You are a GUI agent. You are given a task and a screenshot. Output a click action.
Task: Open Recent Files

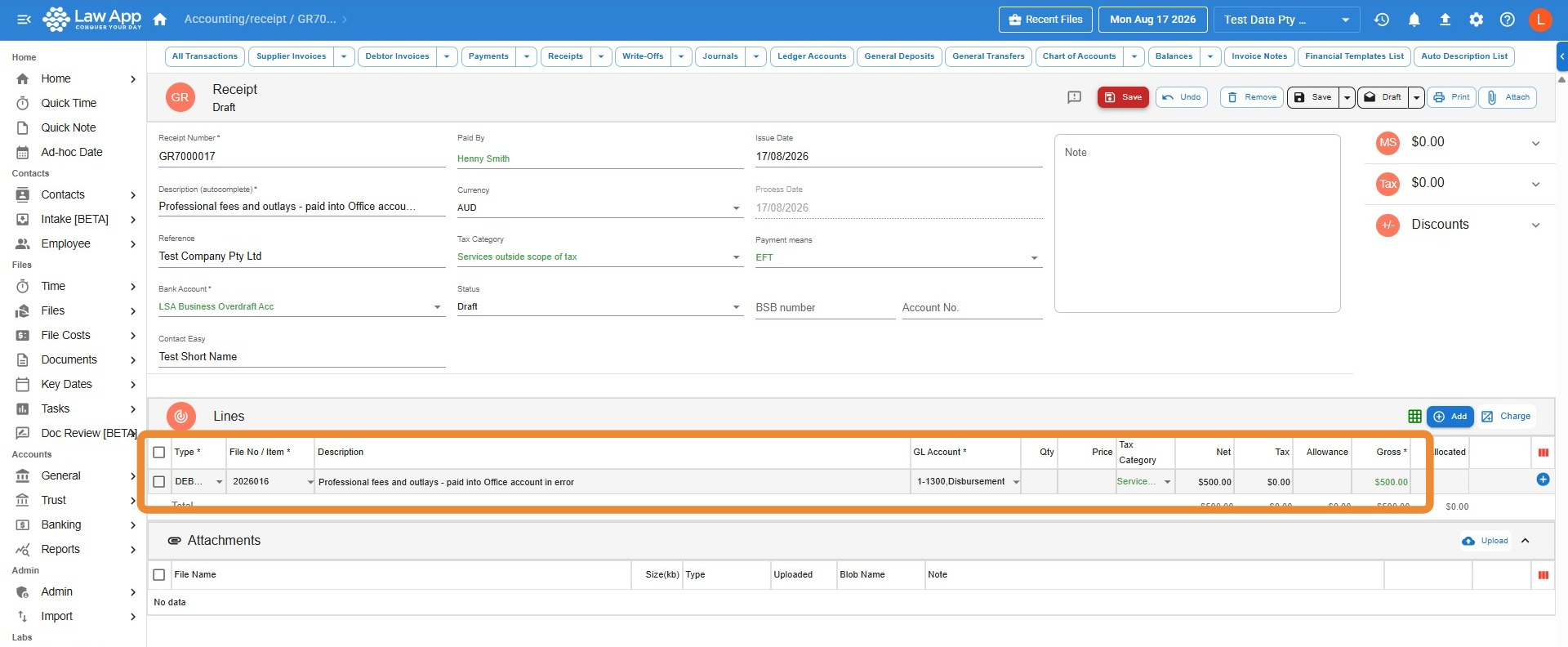click(x=1045, y=20)
